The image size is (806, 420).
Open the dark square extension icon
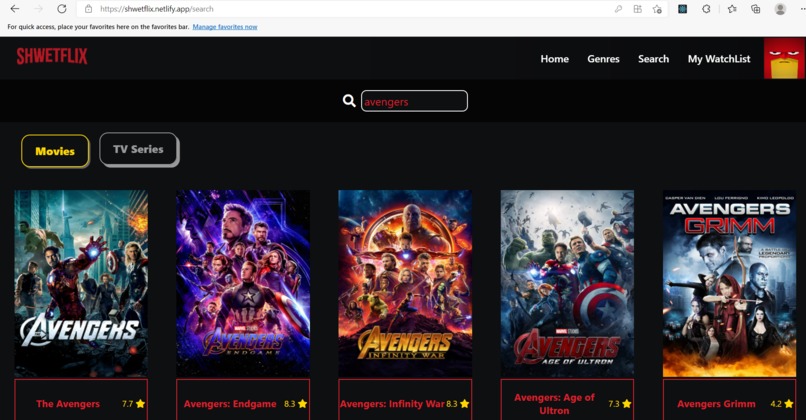pyautogui.click(x=683, y=9)
